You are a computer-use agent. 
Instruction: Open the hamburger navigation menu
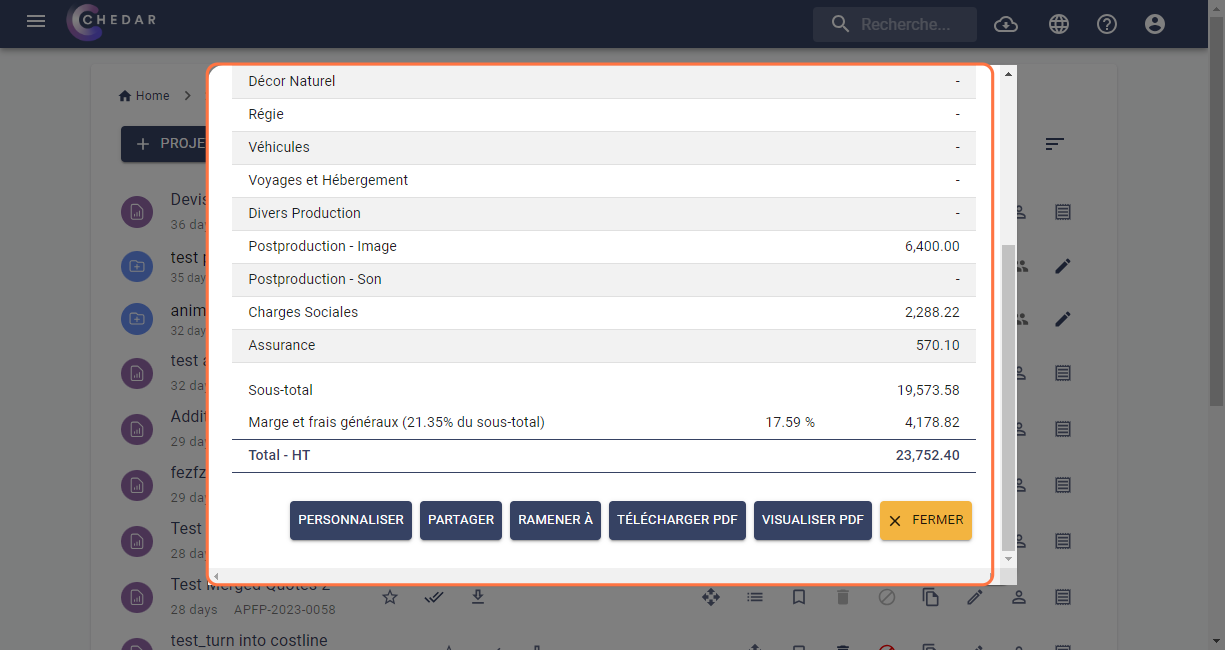(x=36, y=21)
